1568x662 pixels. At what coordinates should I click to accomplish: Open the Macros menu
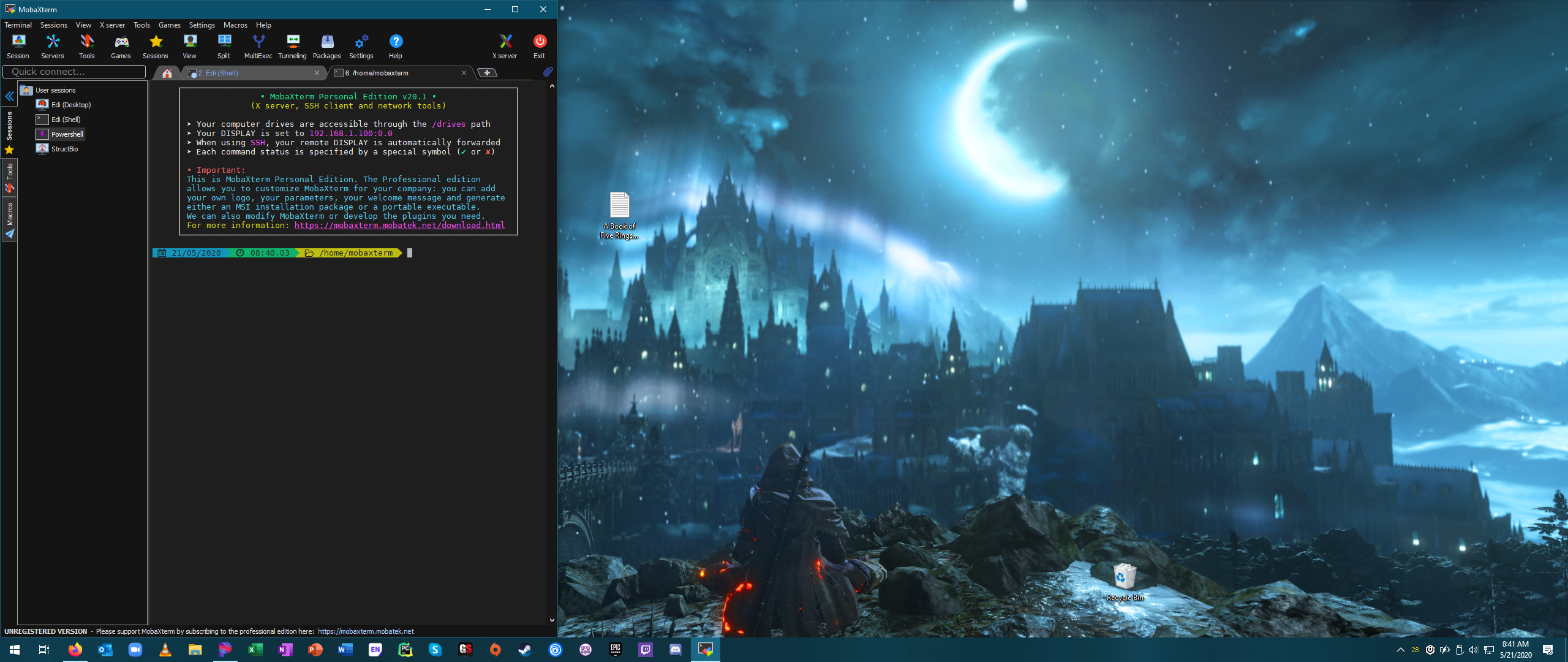235,25
